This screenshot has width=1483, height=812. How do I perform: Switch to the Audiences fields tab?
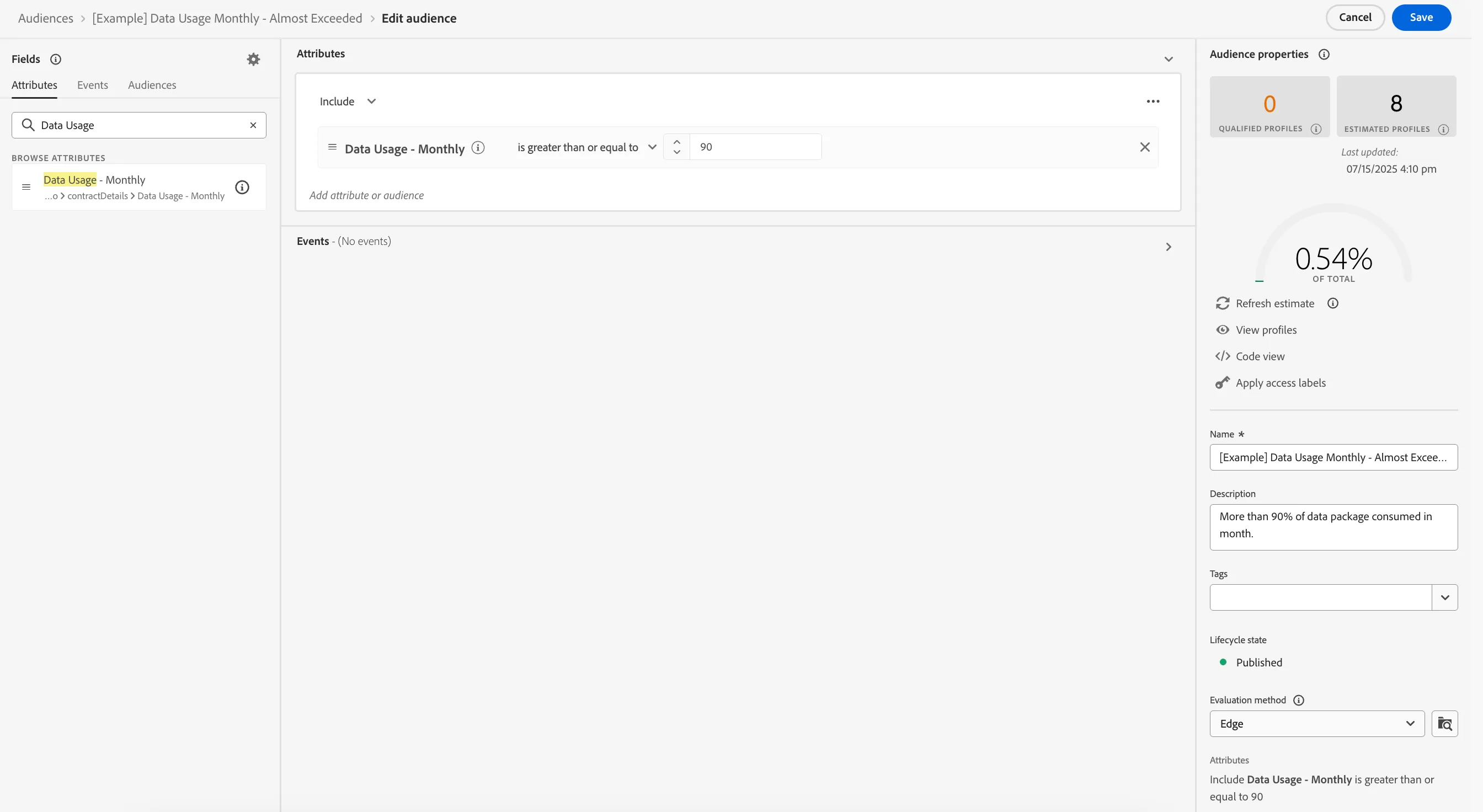152,85
